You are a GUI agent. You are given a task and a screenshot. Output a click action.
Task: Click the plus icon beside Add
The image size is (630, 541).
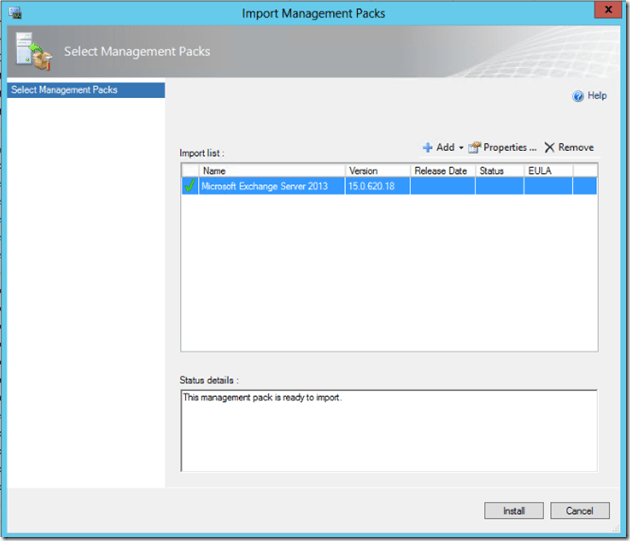(x=427, y=148)
